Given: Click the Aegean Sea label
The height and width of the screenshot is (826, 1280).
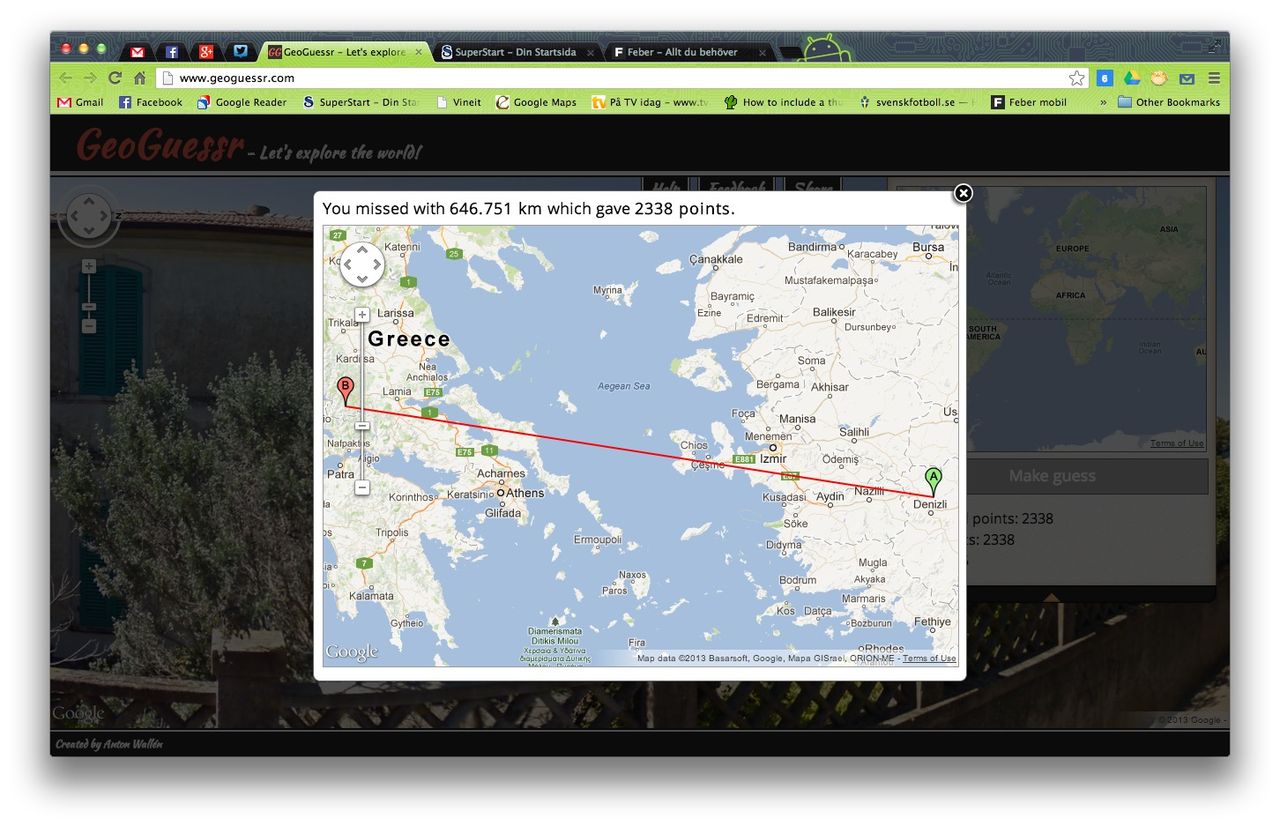Looking at the screenshot, I should (x=623, y=386).
